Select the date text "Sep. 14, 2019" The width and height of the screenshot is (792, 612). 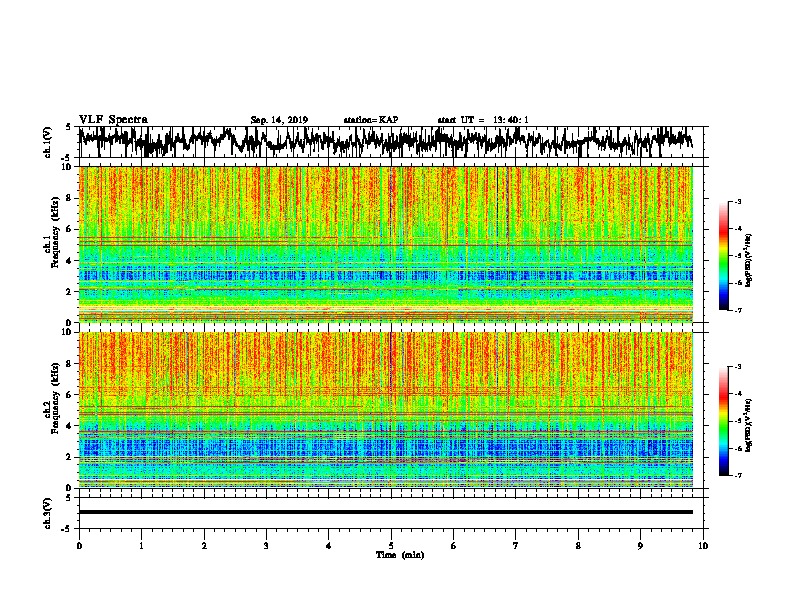click(279, 120)
